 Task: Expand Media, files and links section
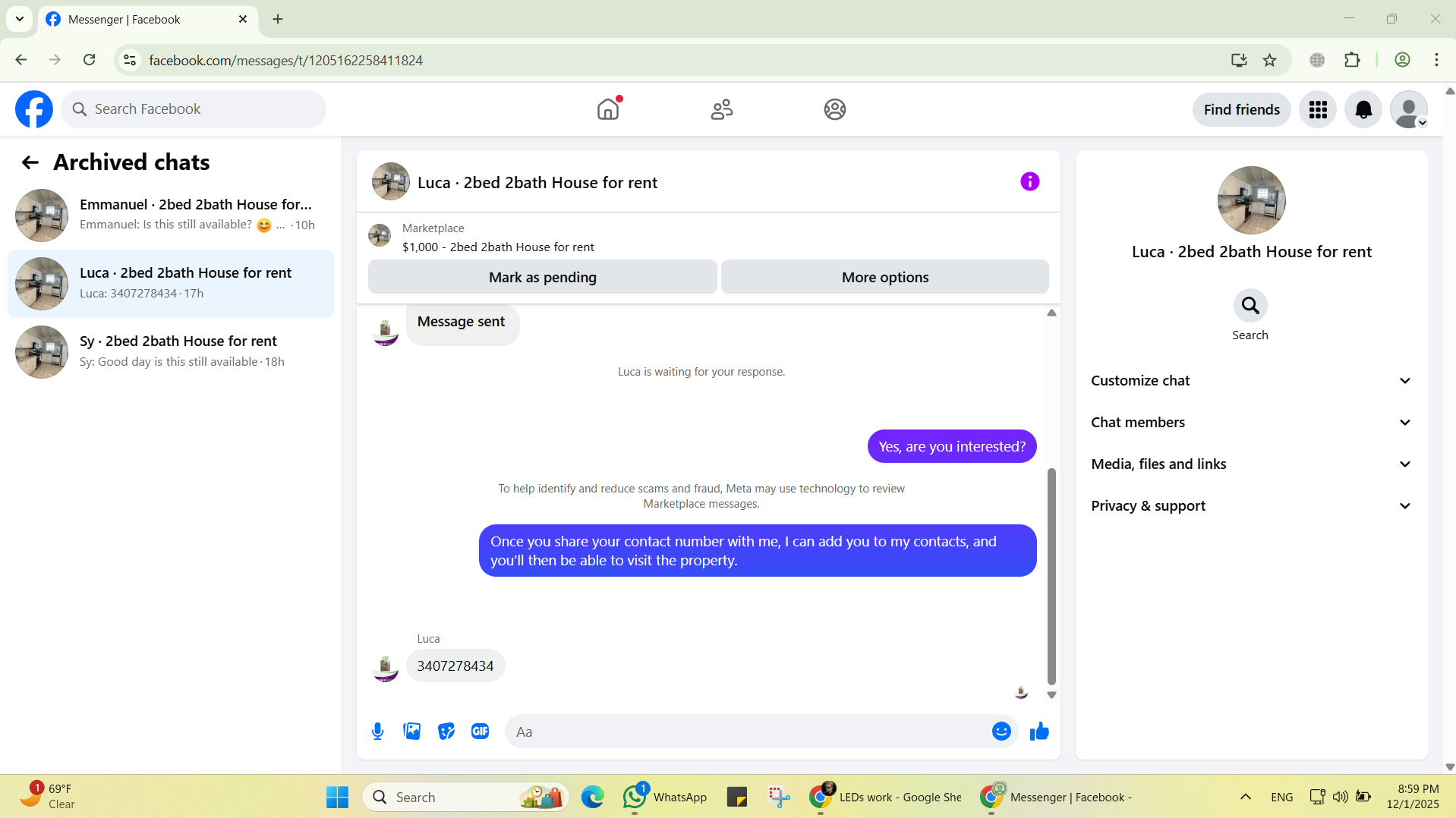[1251, 464]
